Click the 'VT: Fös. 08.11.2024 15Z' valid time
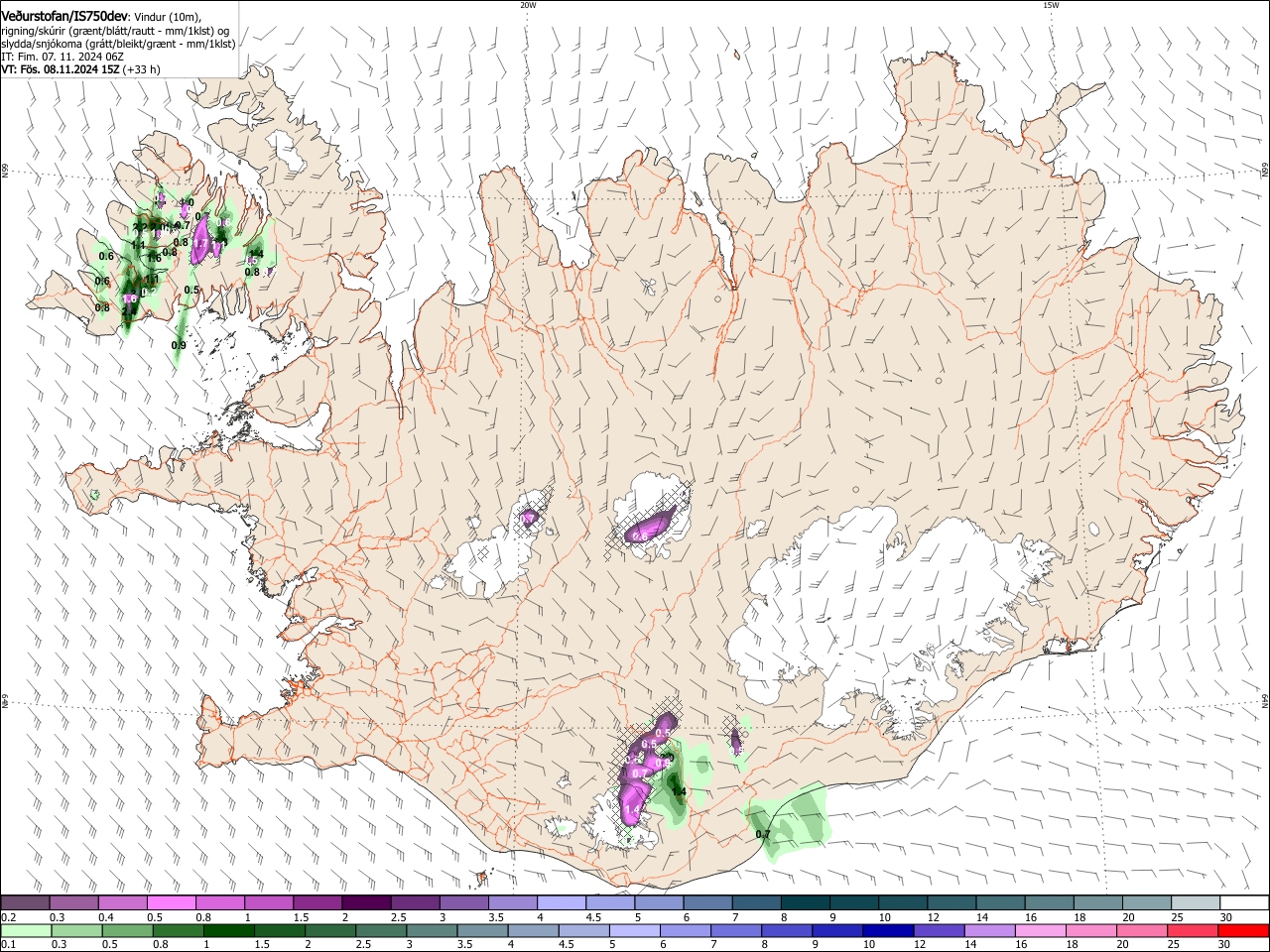Screen dimensions: 1270x952 [x=61, y=69]
